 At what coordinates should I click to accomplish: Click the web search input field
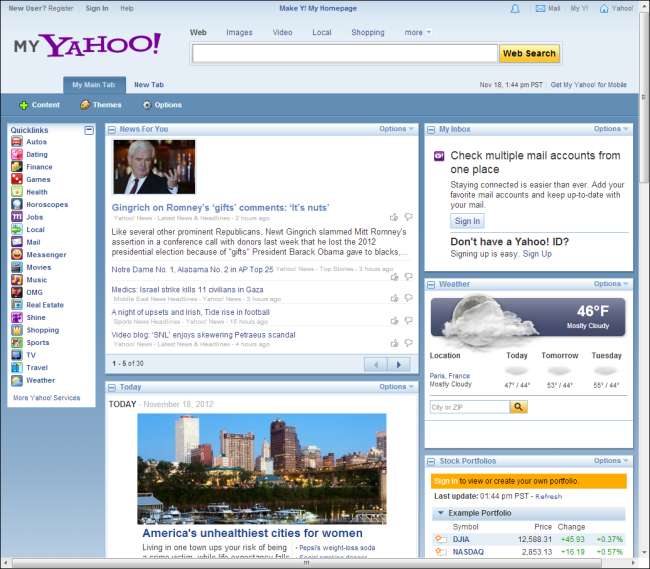(344, 53)
